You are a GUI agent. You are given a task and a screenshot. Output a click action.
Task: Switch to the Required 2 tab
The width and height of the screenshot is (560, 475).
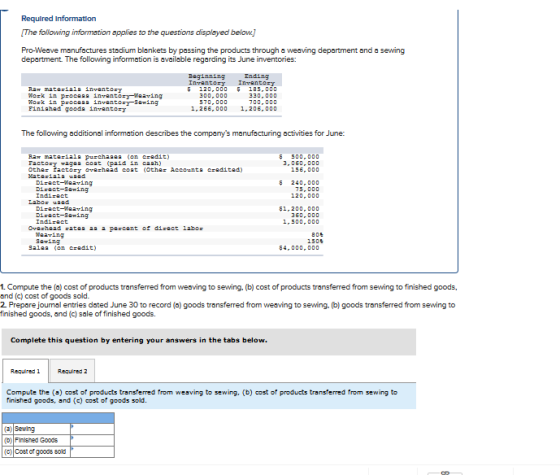(x=72, y=371)
